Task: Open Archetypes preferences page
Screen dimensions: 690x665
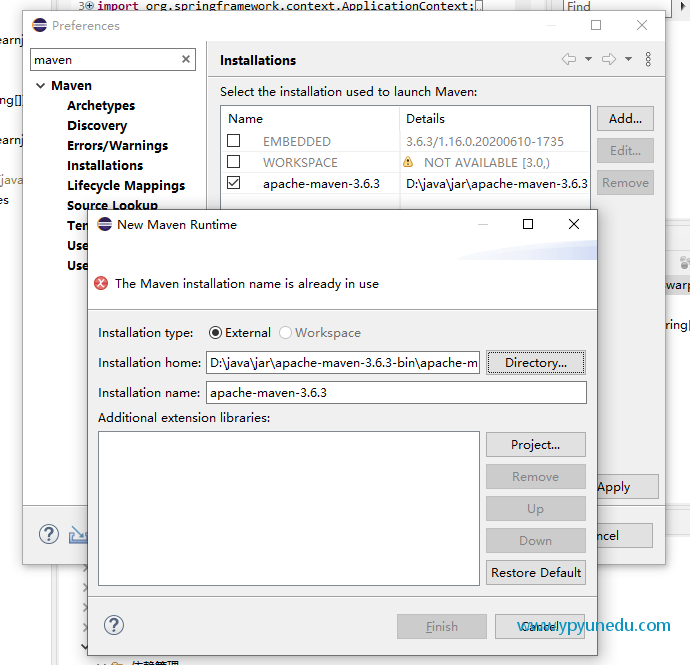Action: [101, 106]
